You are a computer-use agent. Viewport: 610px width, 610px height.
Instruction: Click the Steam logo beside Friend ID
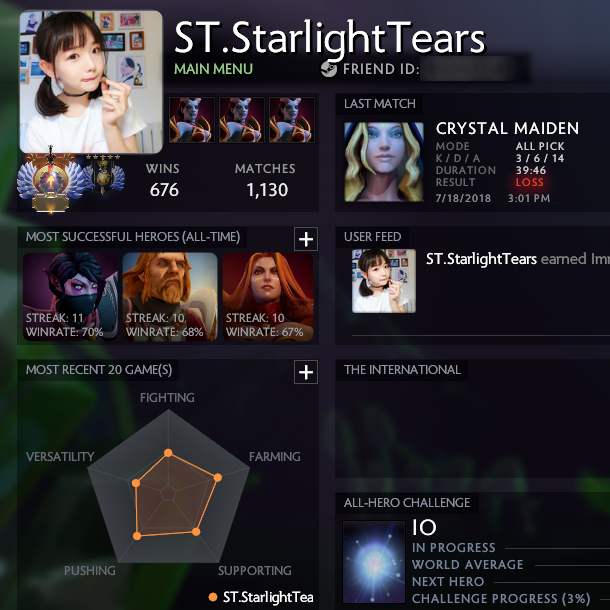pyautogui.click(x=329, y=69)
